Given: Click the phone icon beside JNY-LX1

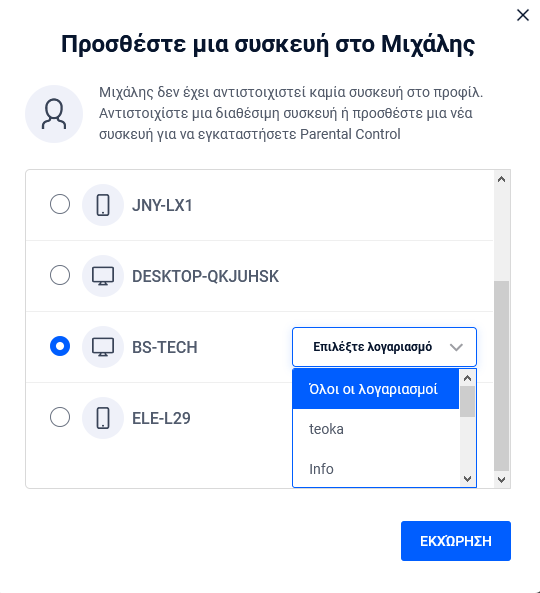Looking at the screenshot, I should click(x=103, y=205).
